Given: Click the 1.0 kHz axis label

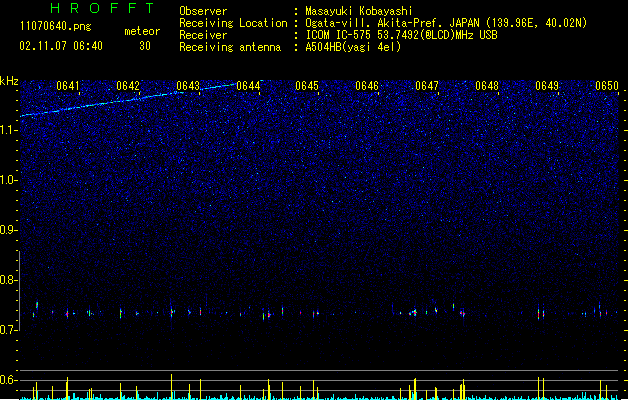Looking at the screenshot, I should click(8, 180).
